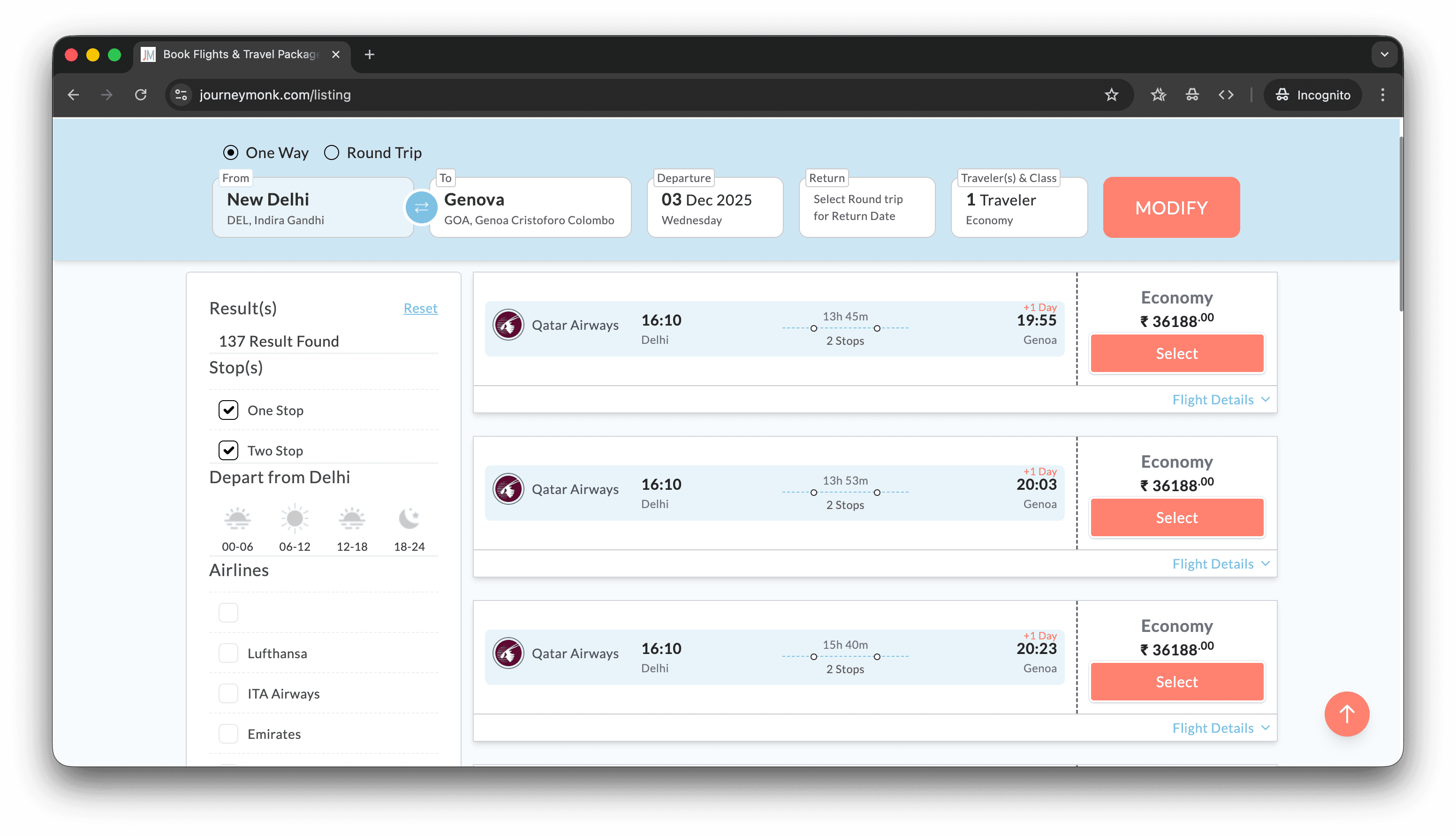Open the Traveler(s) & Class selector
This screenshot has height=836, width=1456.
pyautogui.click(x=1019, y=208)
